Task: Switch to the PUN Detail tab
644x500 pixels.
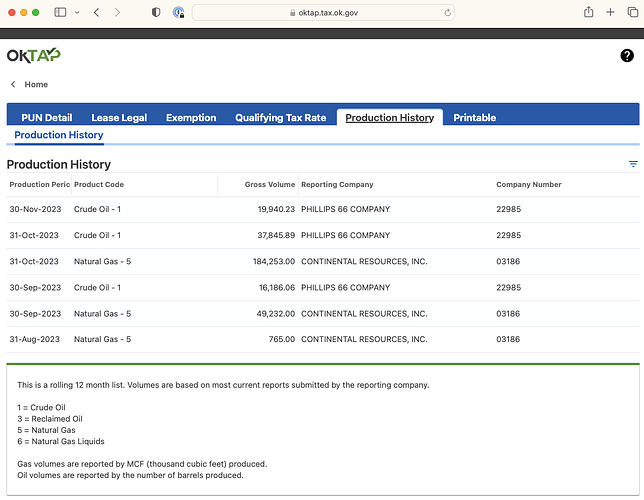Action: click(x=47, y=118)
